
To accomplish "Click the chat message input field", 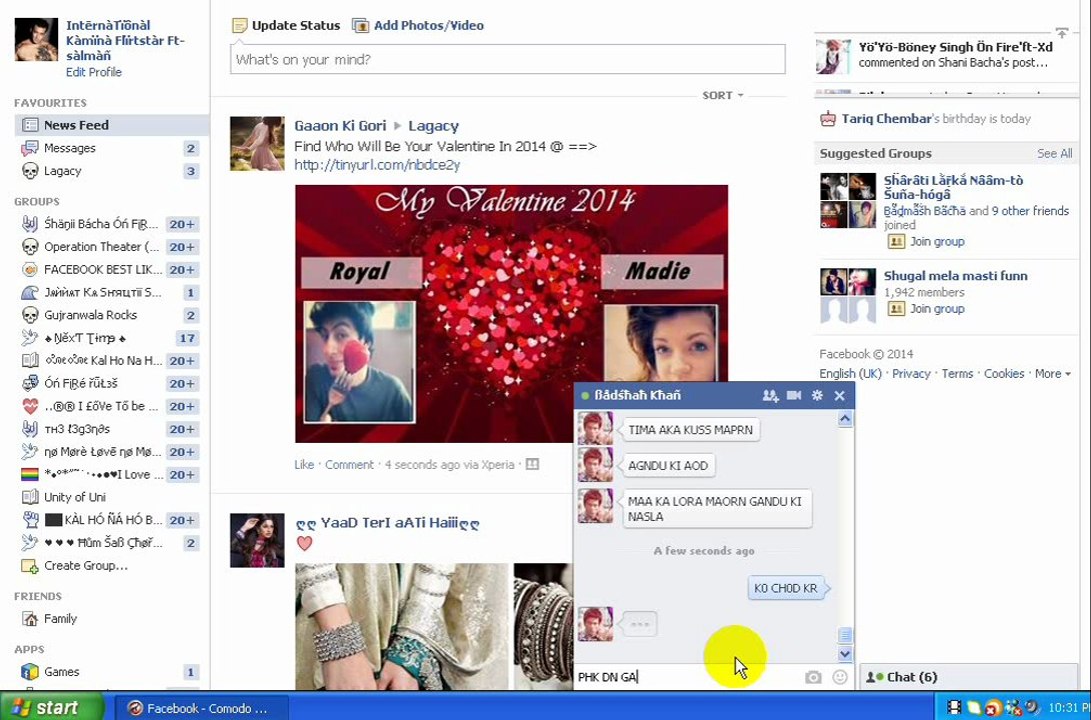I will [x=687, y=677].
